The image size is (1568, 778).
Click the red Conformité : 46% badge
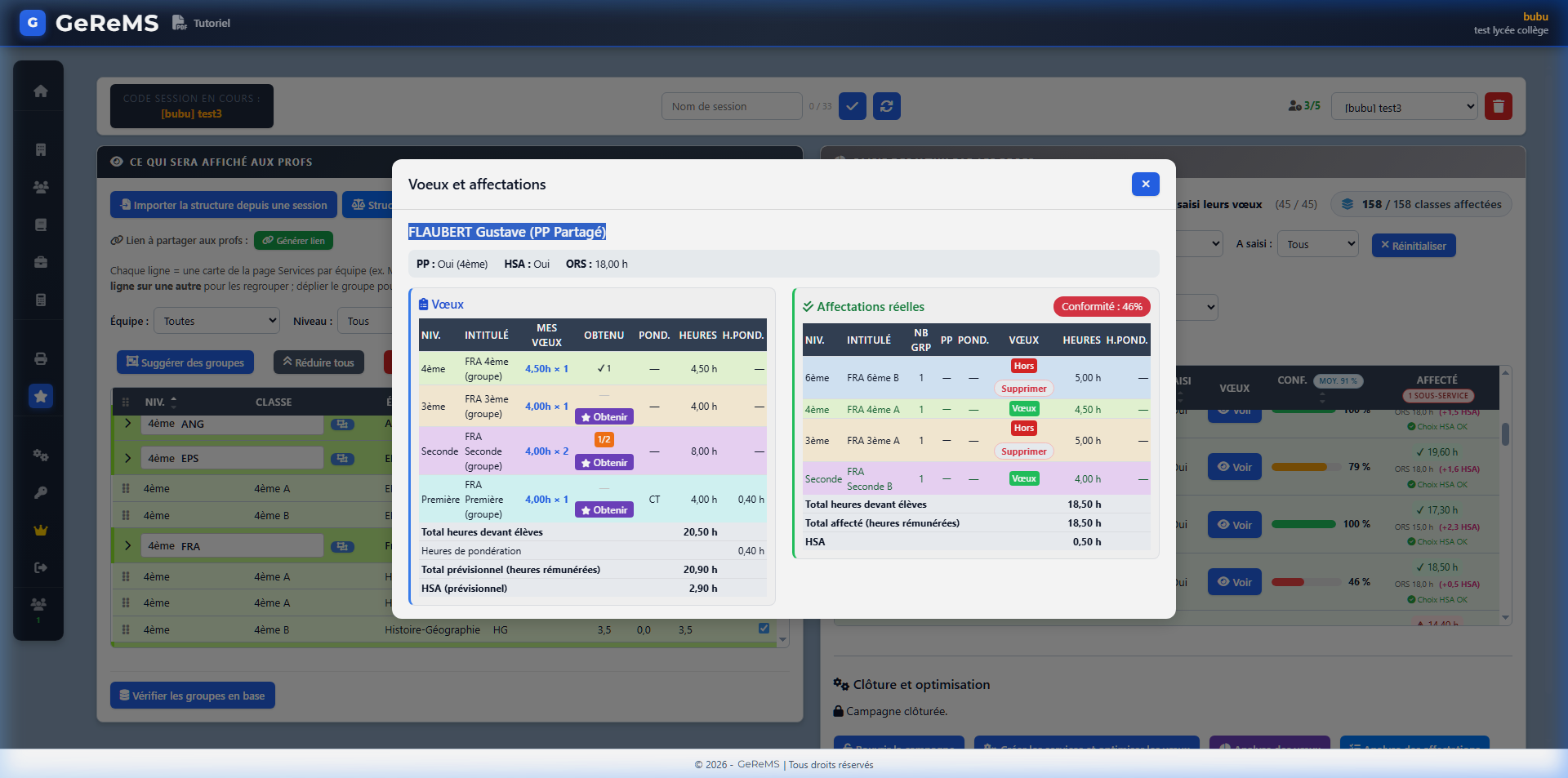(x=1102, y=307)
